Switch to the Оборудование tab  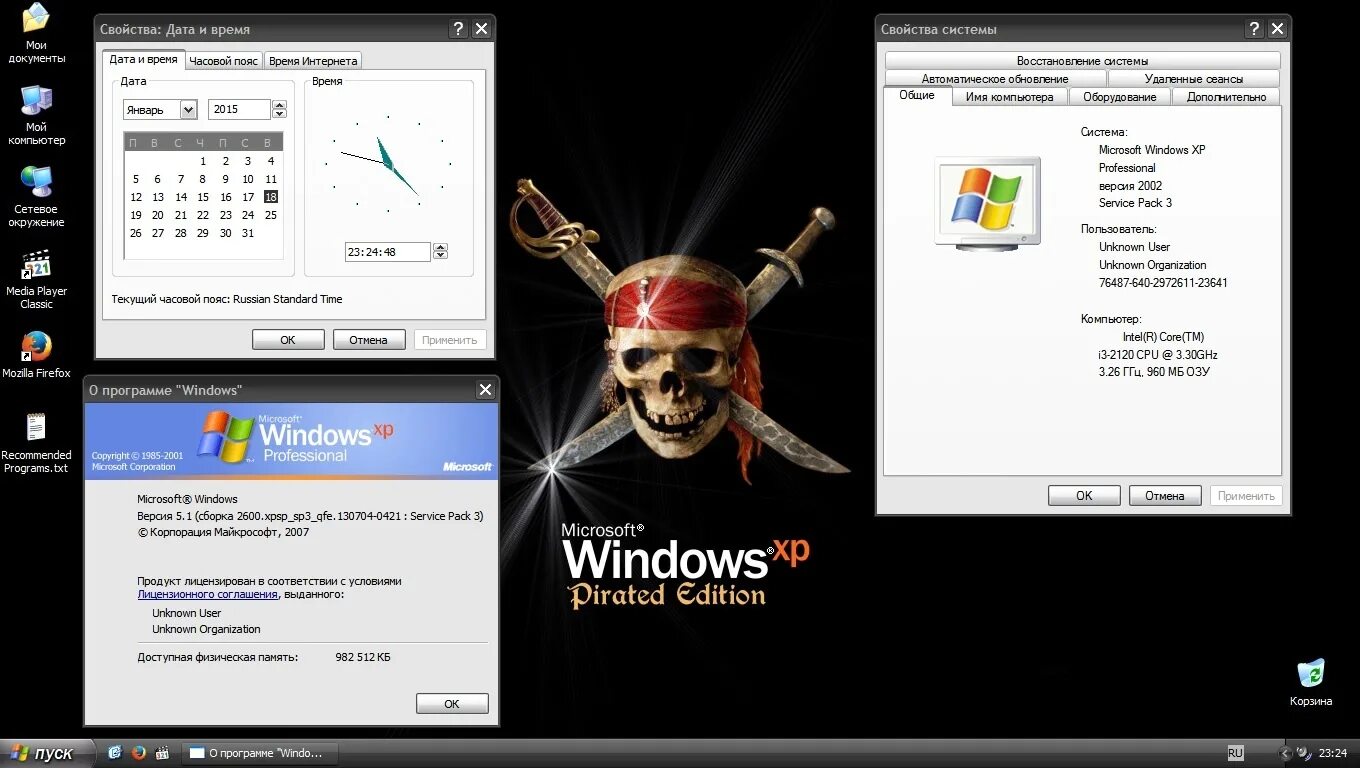pyautogui.click(x=1119, y=97)
